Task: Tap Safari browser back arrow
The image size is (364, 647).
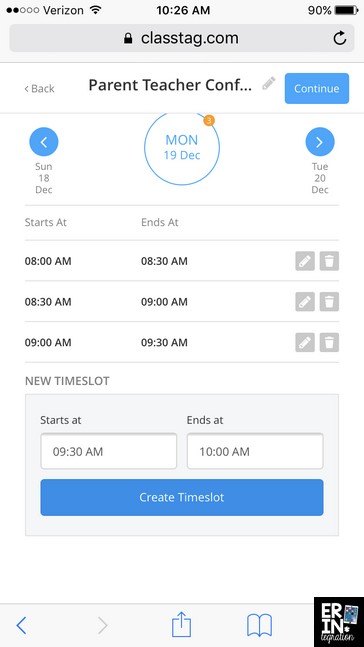Action: [x=21, y=626]
